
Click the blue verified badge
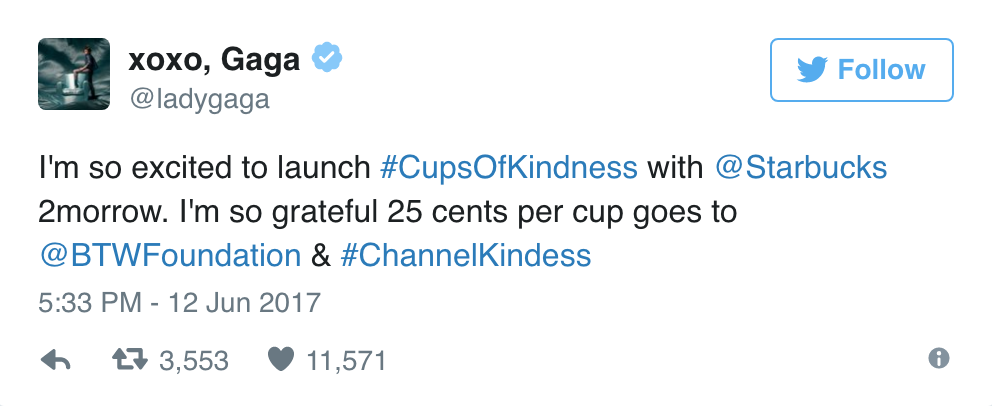click(x=326, y=59)
